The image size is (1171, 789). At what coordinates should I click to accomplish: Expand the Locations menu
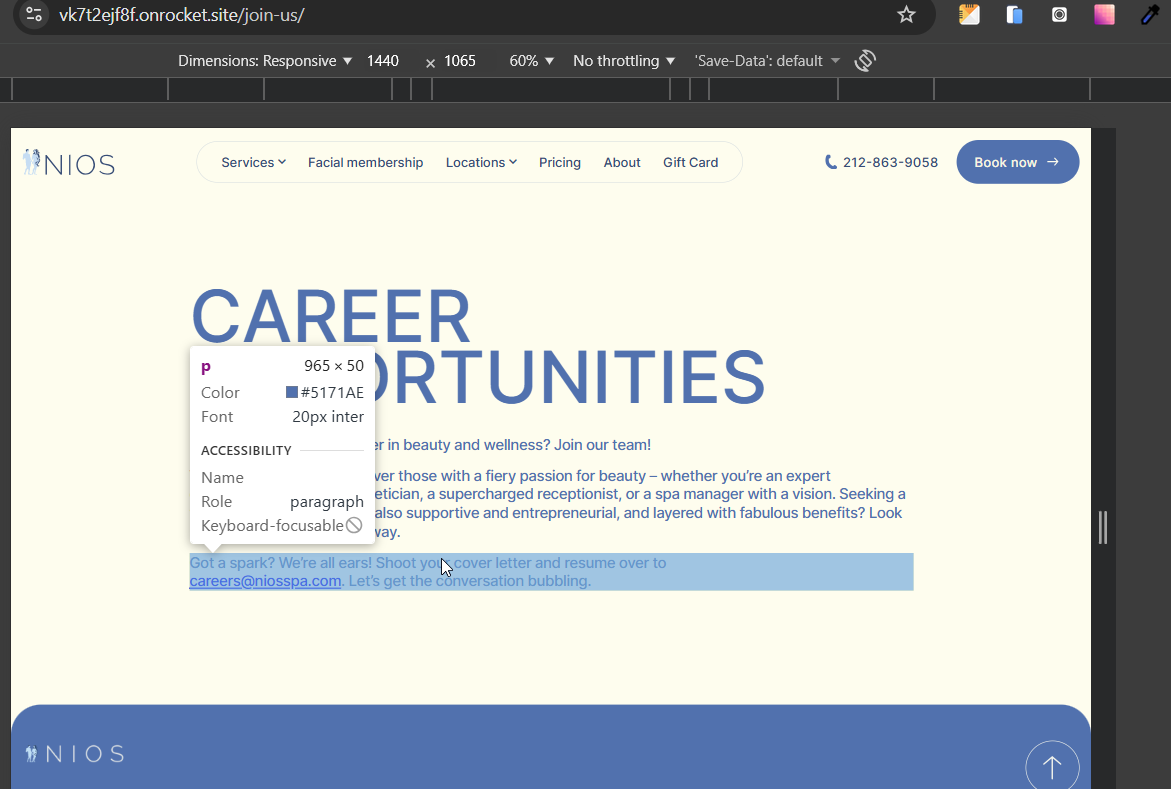(481, 162)
